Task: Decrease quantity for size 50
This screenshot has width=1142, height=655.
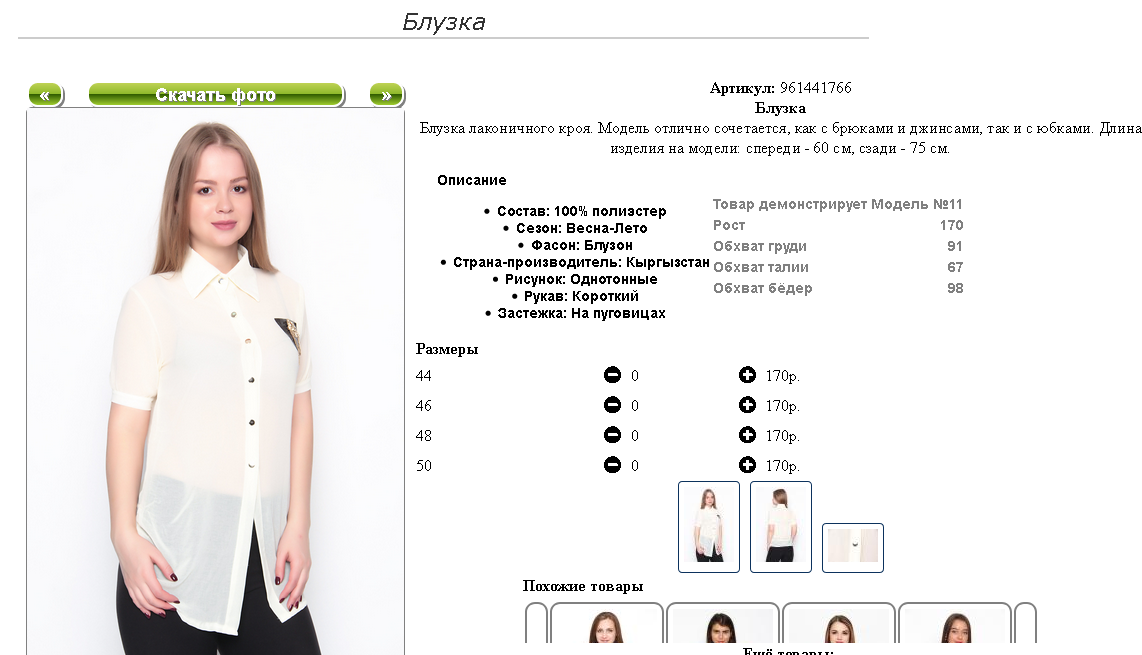Action: pyautogui.click(x=613, y=465)
